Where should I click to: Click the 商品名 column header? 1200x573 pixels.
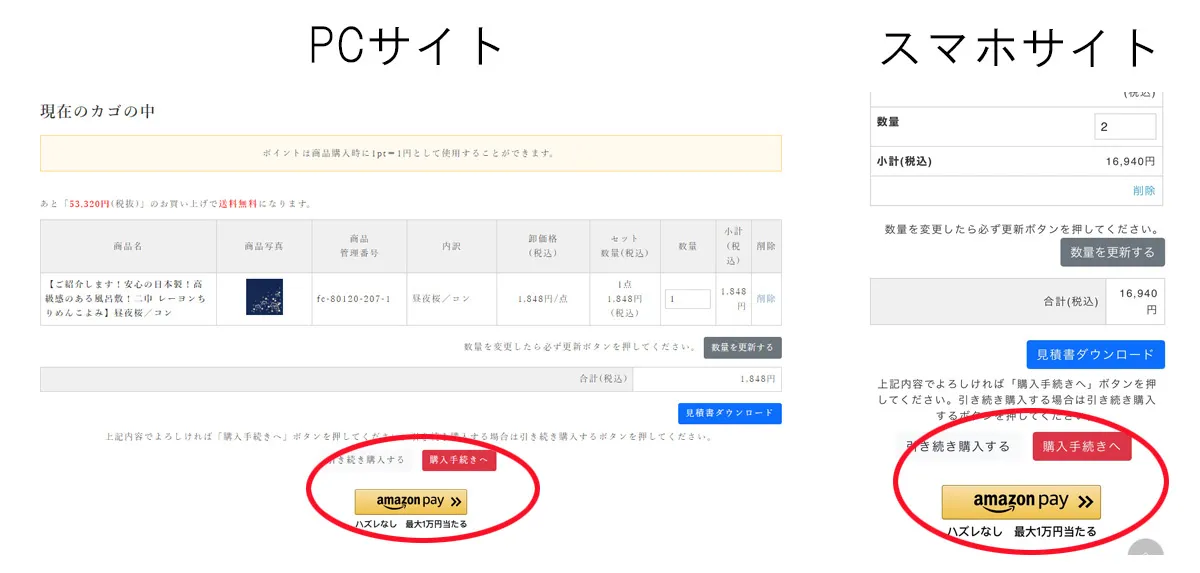pos(128,246)
